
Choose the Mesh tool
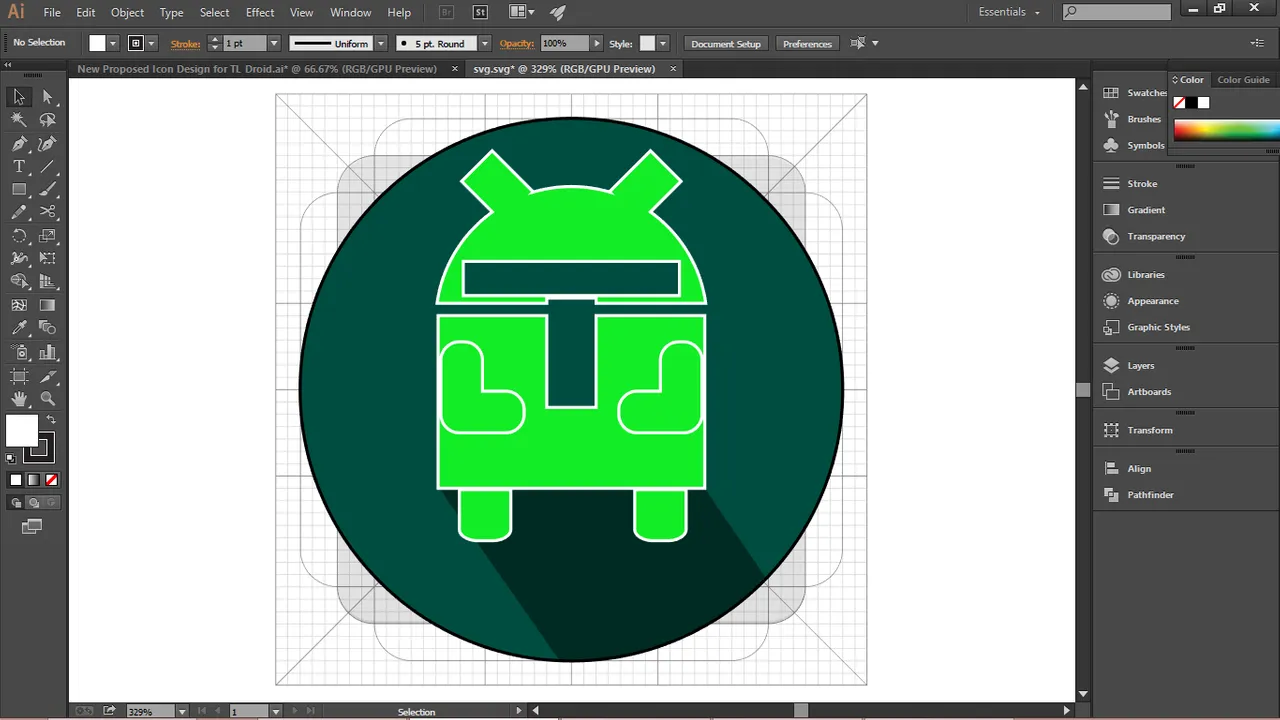[19, 305]
